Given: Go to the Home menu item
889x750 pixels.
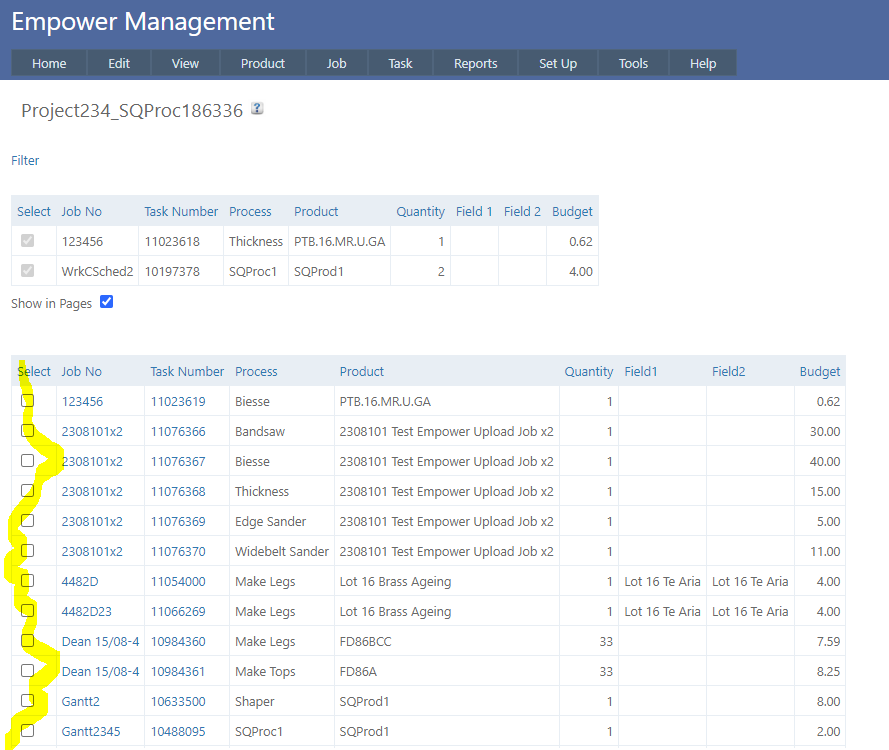Looking at the screenshot, I should pos(49,63).
